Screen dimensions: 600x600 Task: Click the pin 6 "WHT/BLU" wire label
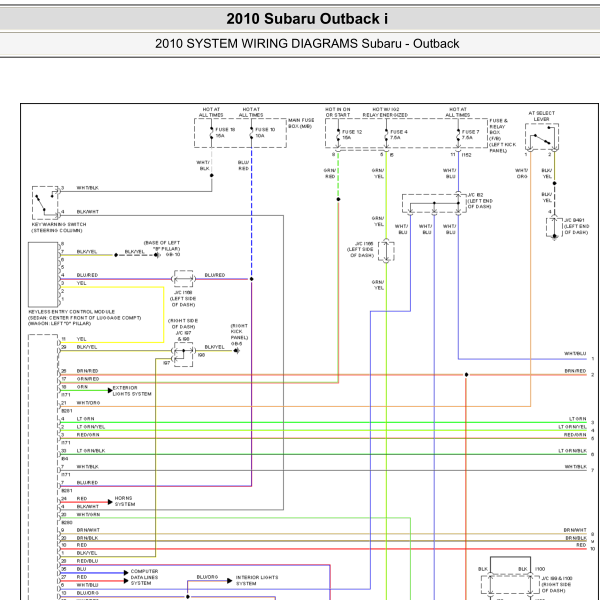coord(87,585)
